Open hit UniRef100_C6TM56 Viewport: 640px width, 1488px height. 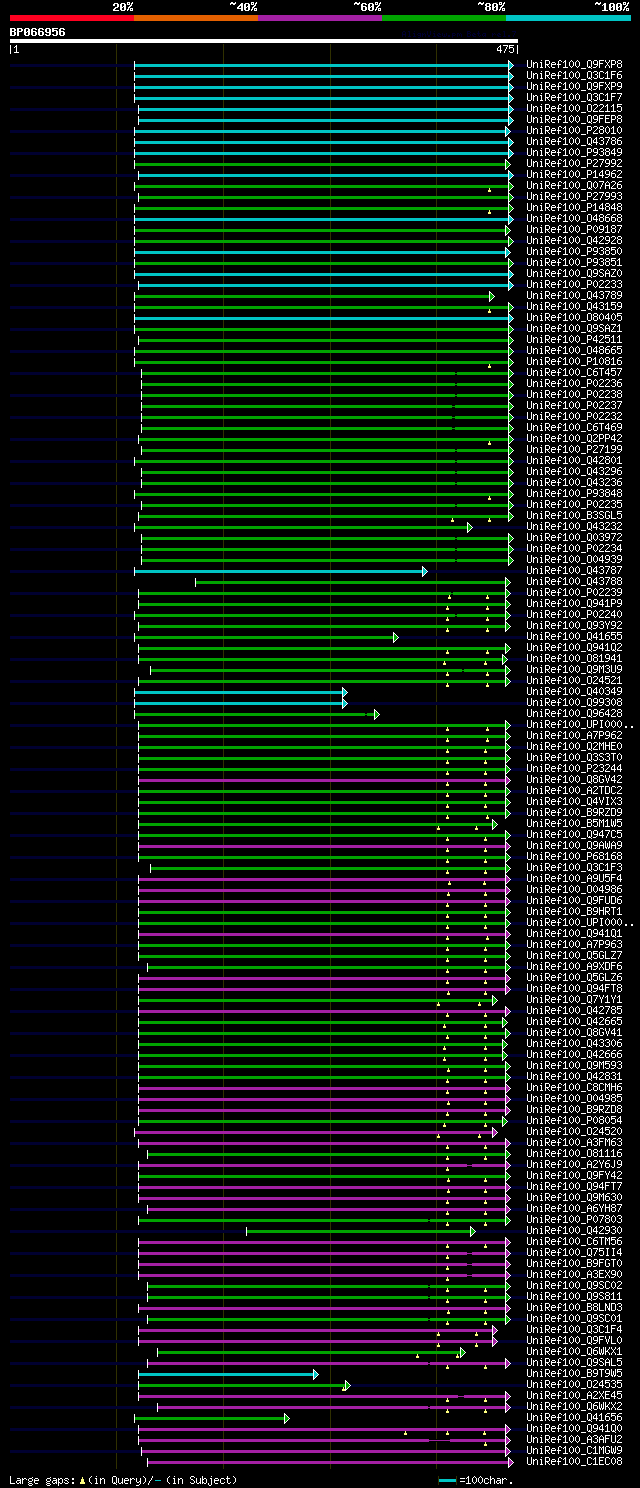[574, 1242]
